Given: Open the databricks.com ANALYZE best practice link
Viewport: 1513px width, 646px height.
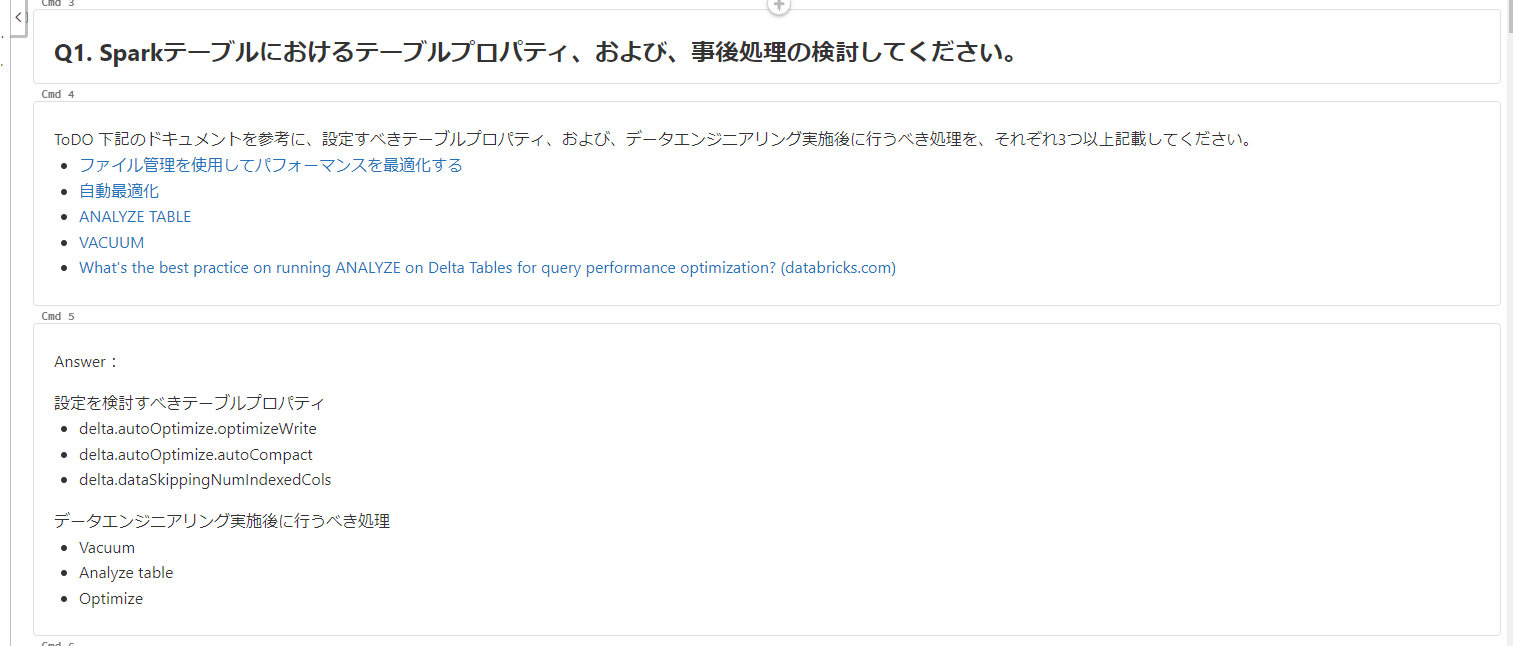Looking at the screenshot, I should (x=487, y=267).
